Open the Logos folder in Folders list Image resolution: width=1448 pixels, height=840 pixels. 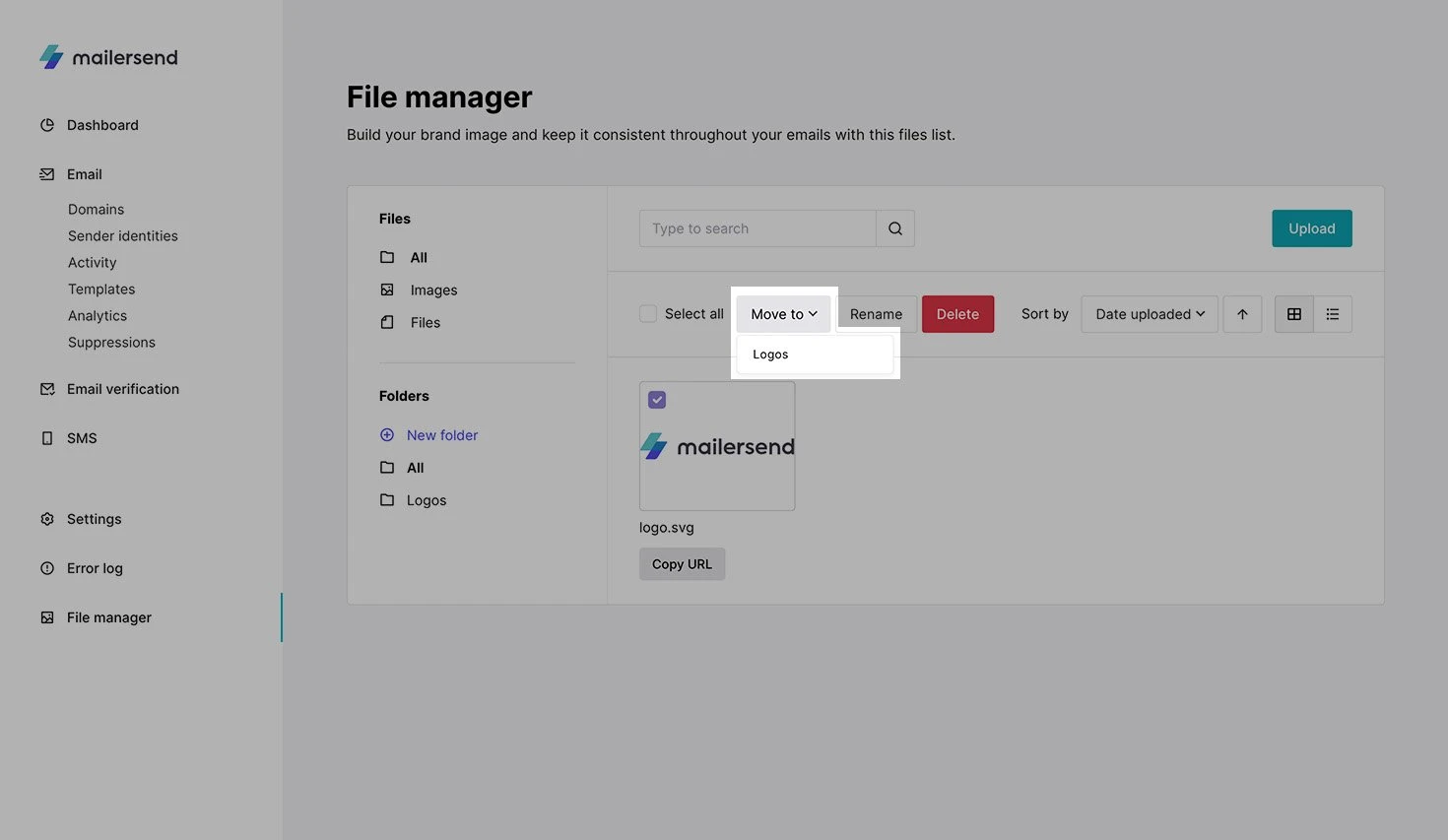coord(426,500)
